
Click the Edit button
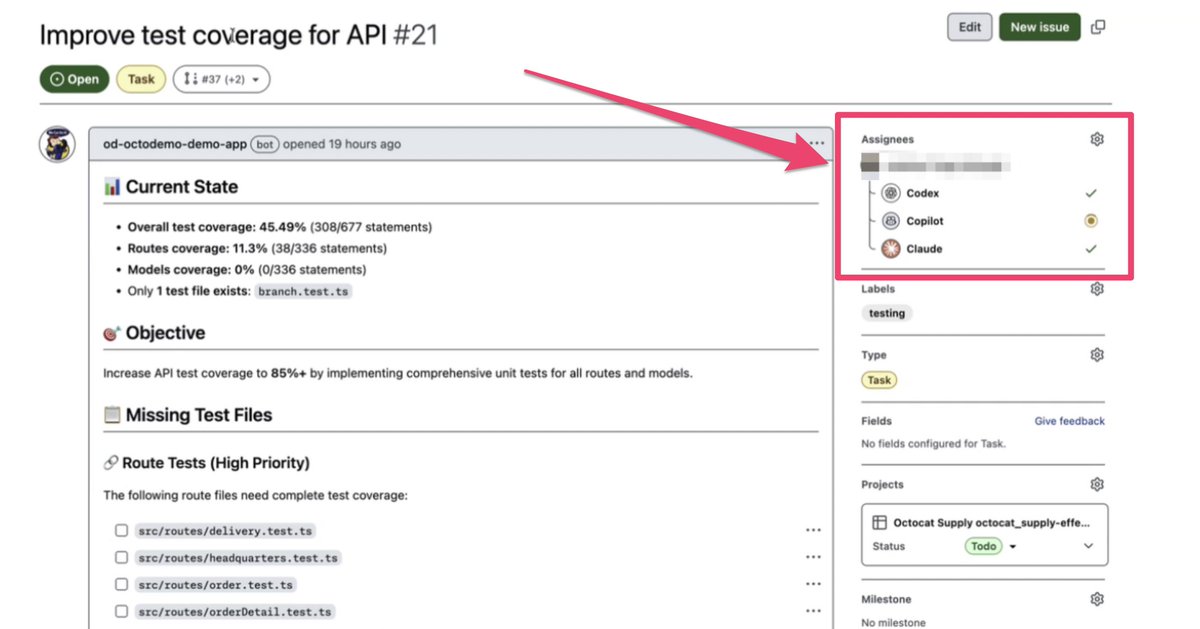pos(969,27)
